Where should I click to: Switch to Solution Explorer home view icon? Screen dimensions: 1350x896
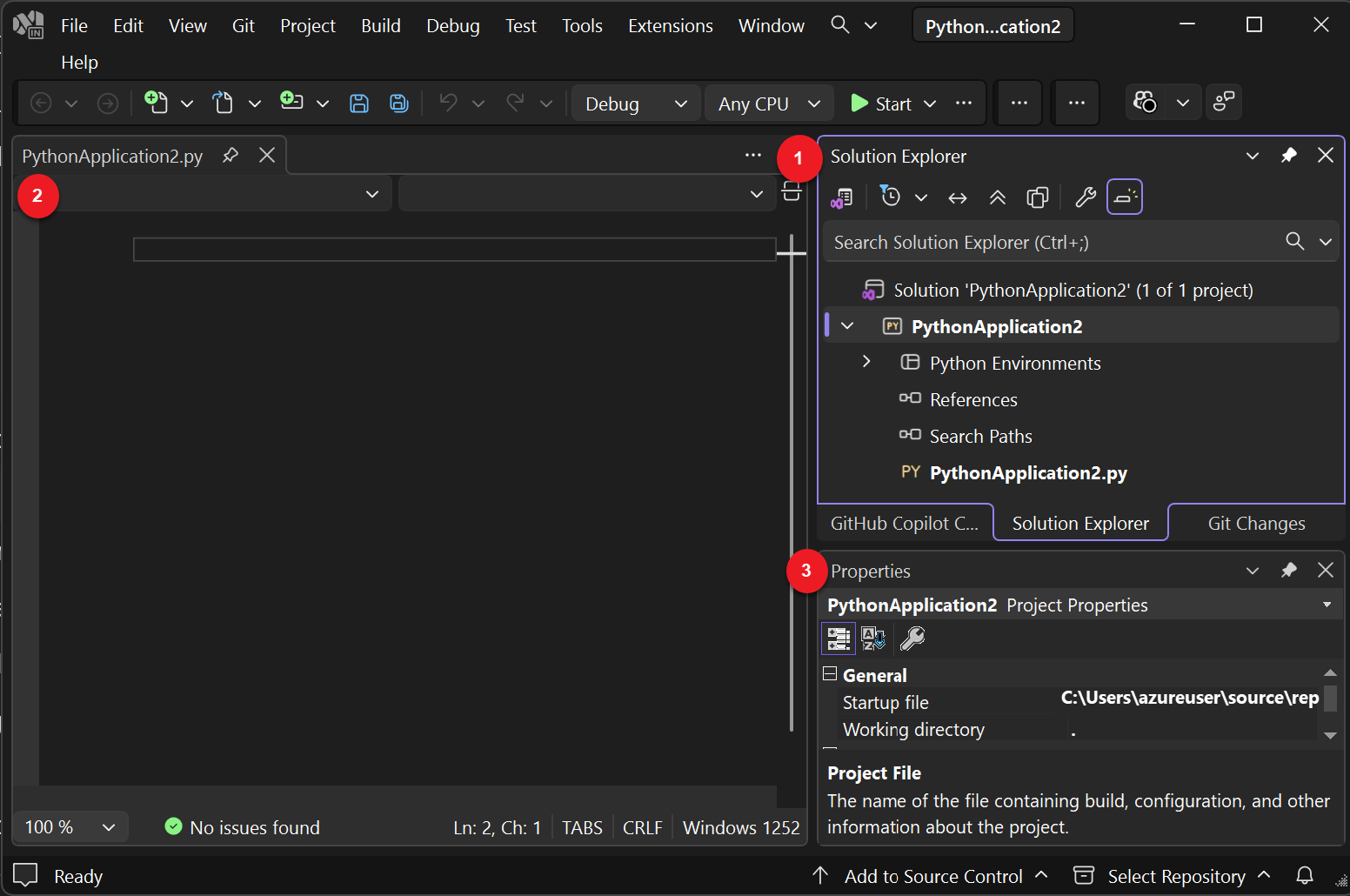tap(841, 197)
